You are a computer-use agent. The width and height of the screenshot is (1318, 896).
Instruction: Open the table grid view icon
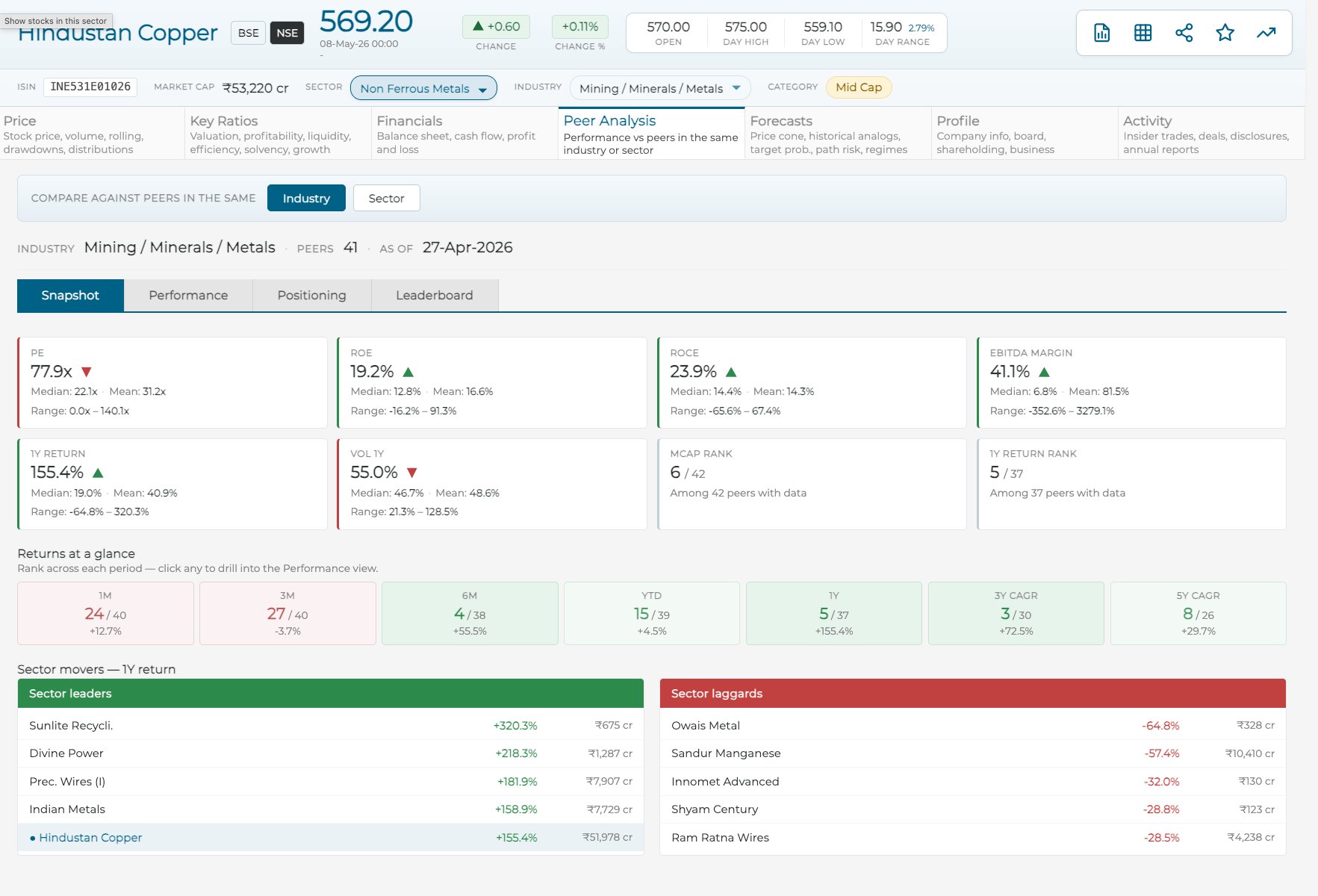pyautogui.click(x=1143, y=33)
